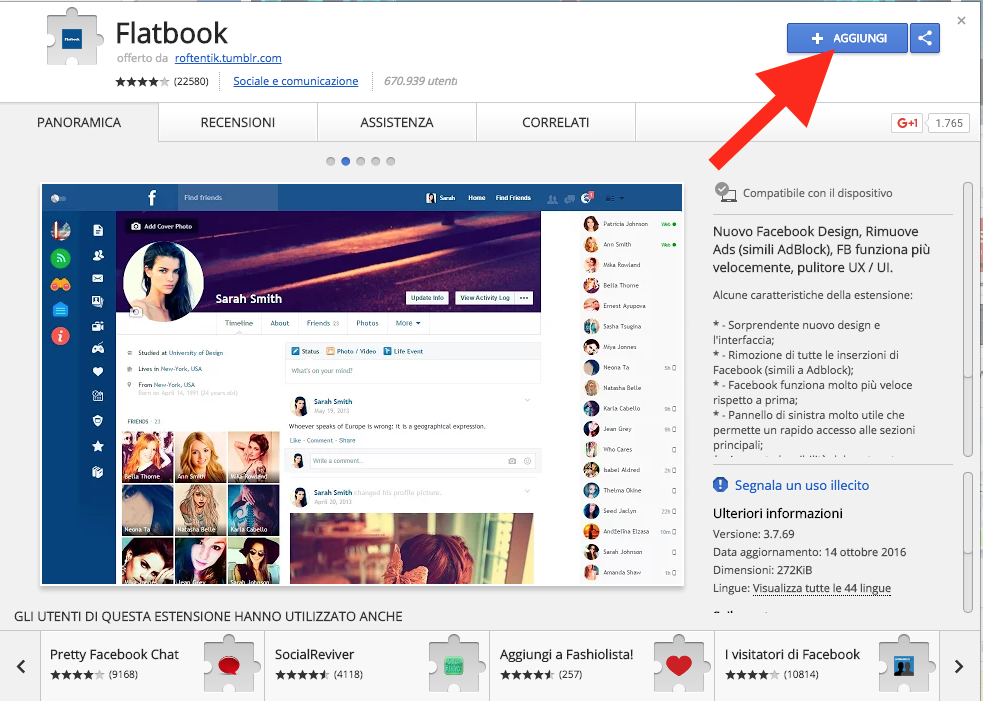Select the second screenshot carousel dot
Image resolution: width=983 pixels, height=701 pixels.
345,161
